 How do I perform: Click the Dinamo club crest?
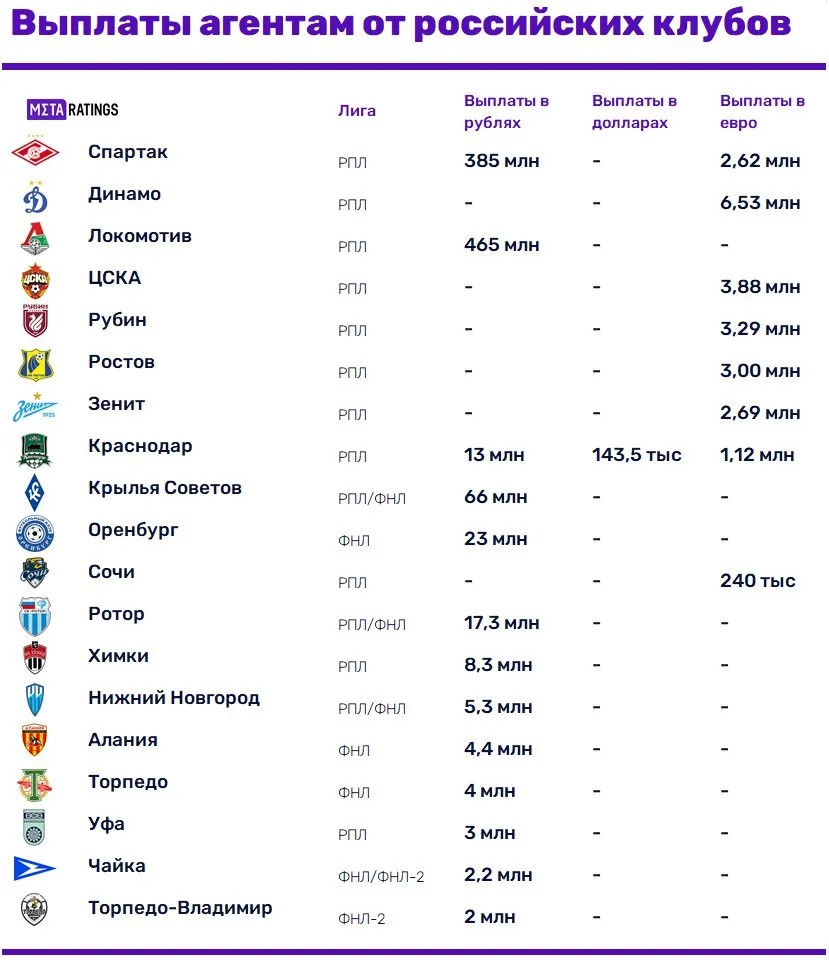coord(35,197)
